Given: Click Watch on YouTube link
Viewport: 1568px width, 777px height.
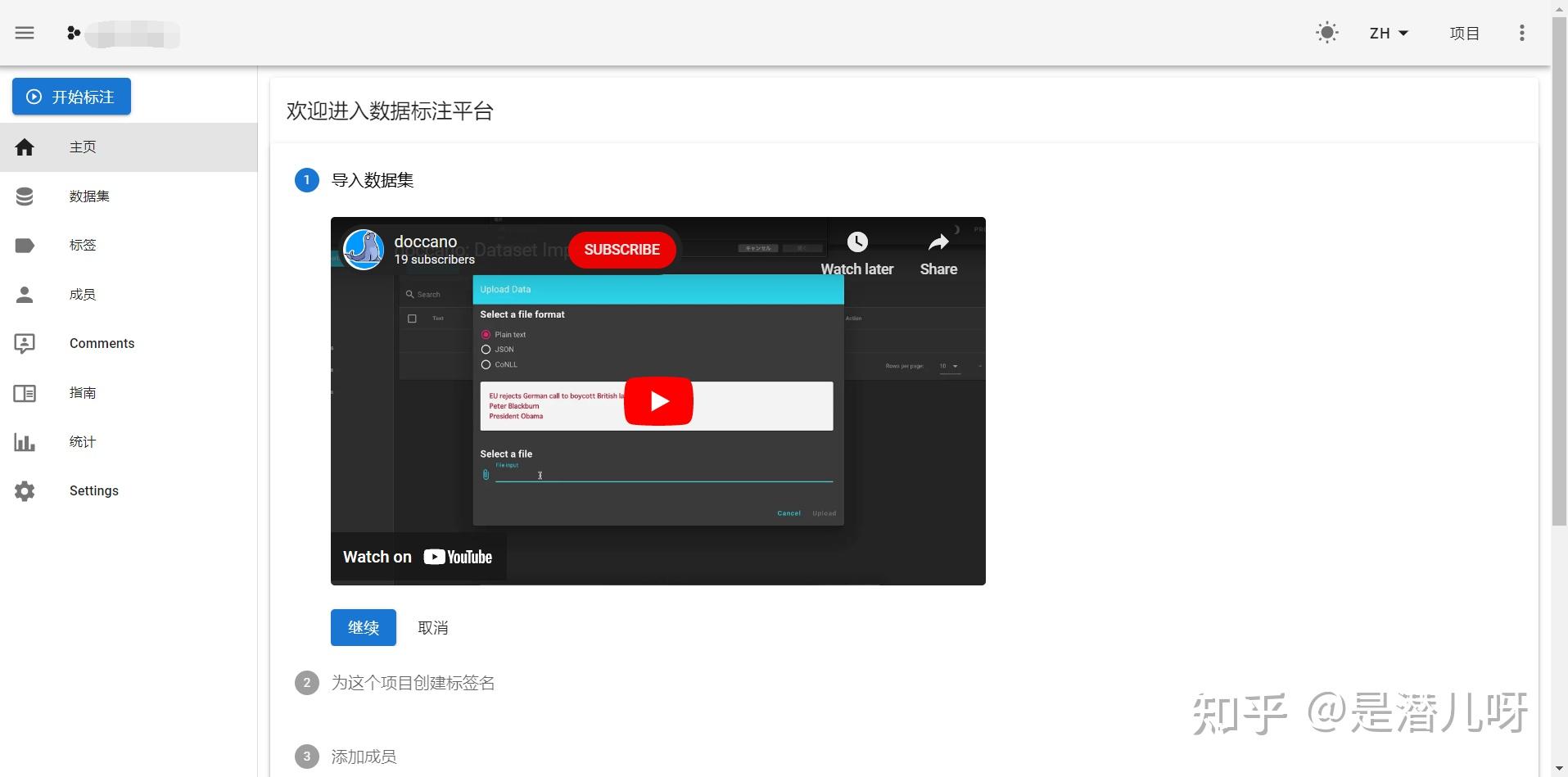Looking at the screenshot, I should pos(418,556).
